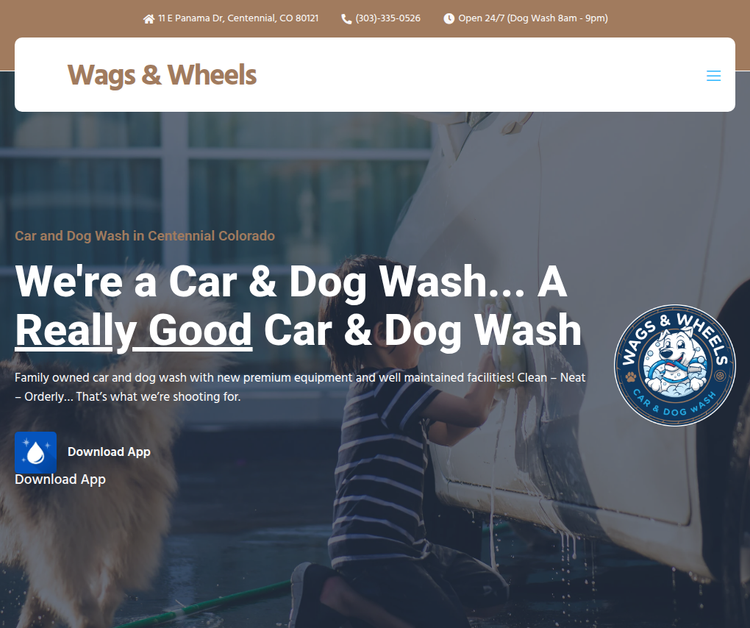750x628 pixels.
Task: Click the underlined Really Good text
Action: tap(134, 330)
